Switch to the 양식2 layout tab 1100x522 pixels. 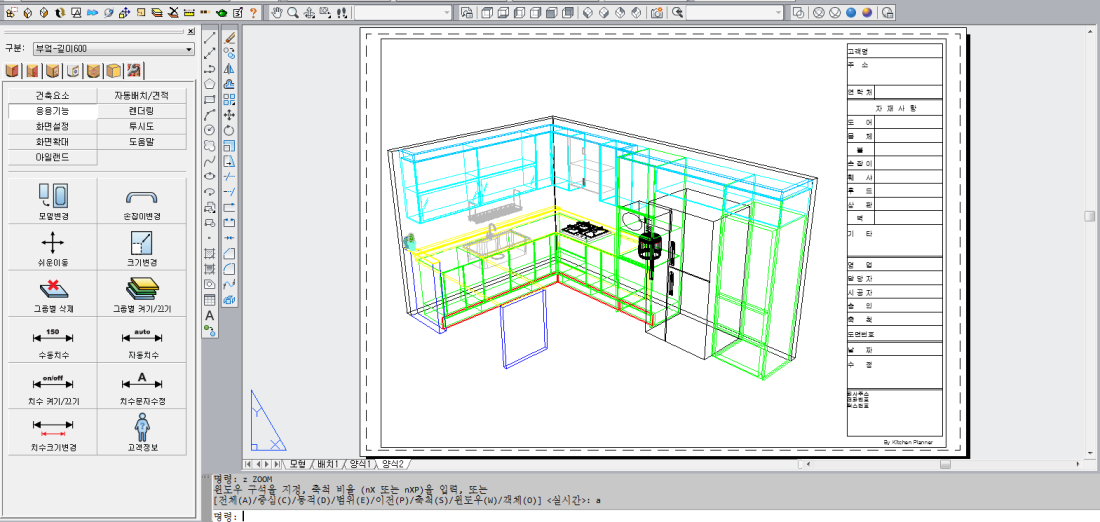coord(391,464)
